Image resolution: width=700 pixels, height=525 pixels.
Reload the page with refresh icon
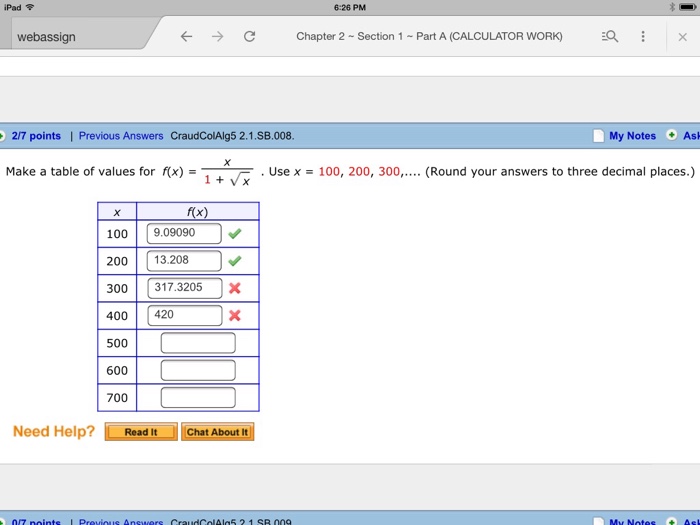pyautogui.click(x=250, y=37)
